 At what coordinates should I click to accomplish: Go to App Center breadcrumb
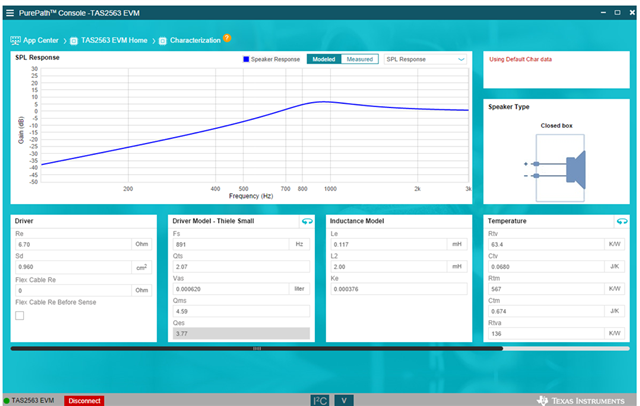click(40, 40)
